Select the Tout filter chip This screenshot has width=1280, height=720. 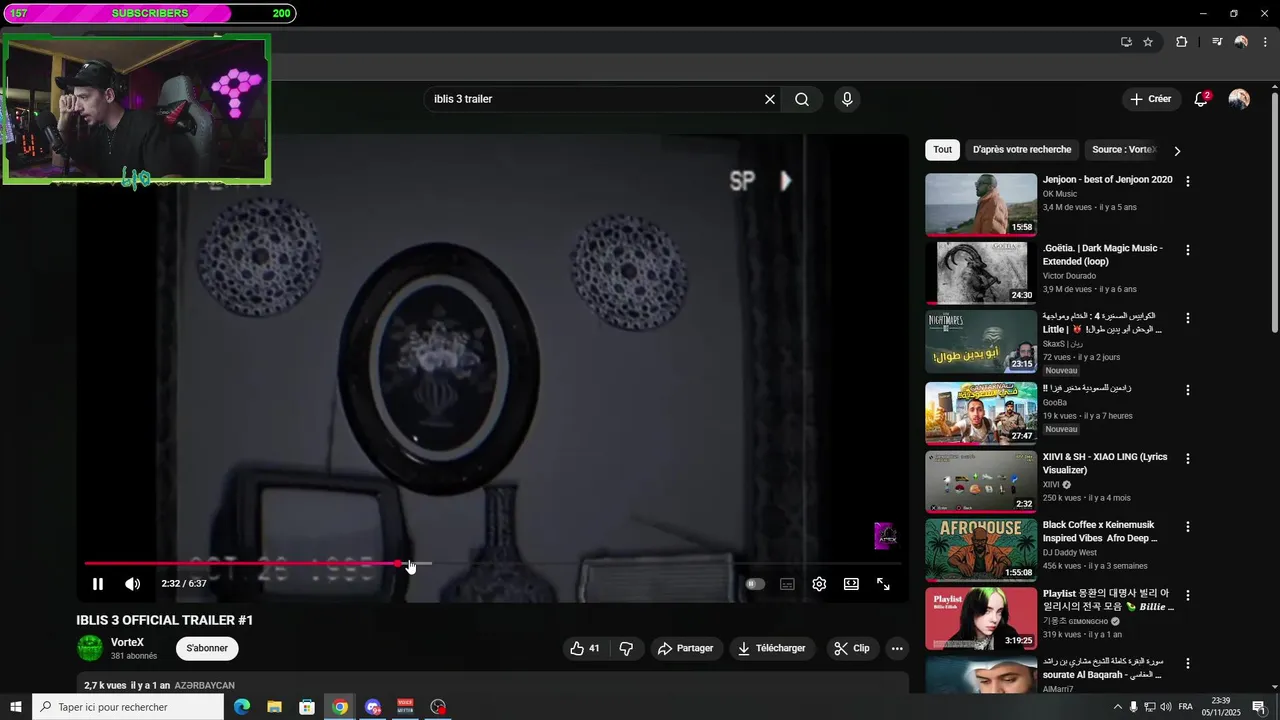[x=943, y=150]
